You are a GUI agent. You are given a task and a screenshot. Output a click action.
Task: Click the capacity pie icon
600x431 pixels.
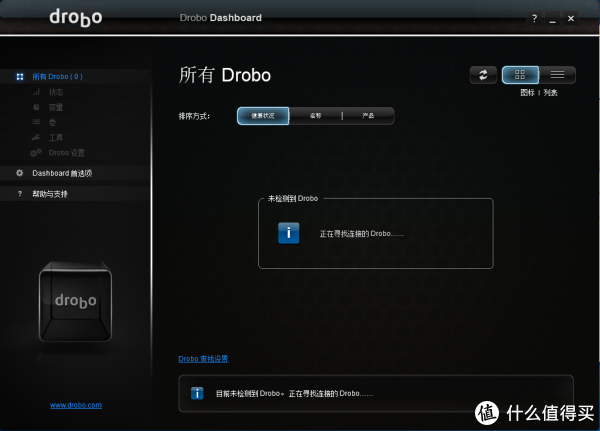(x=36, y=107)
